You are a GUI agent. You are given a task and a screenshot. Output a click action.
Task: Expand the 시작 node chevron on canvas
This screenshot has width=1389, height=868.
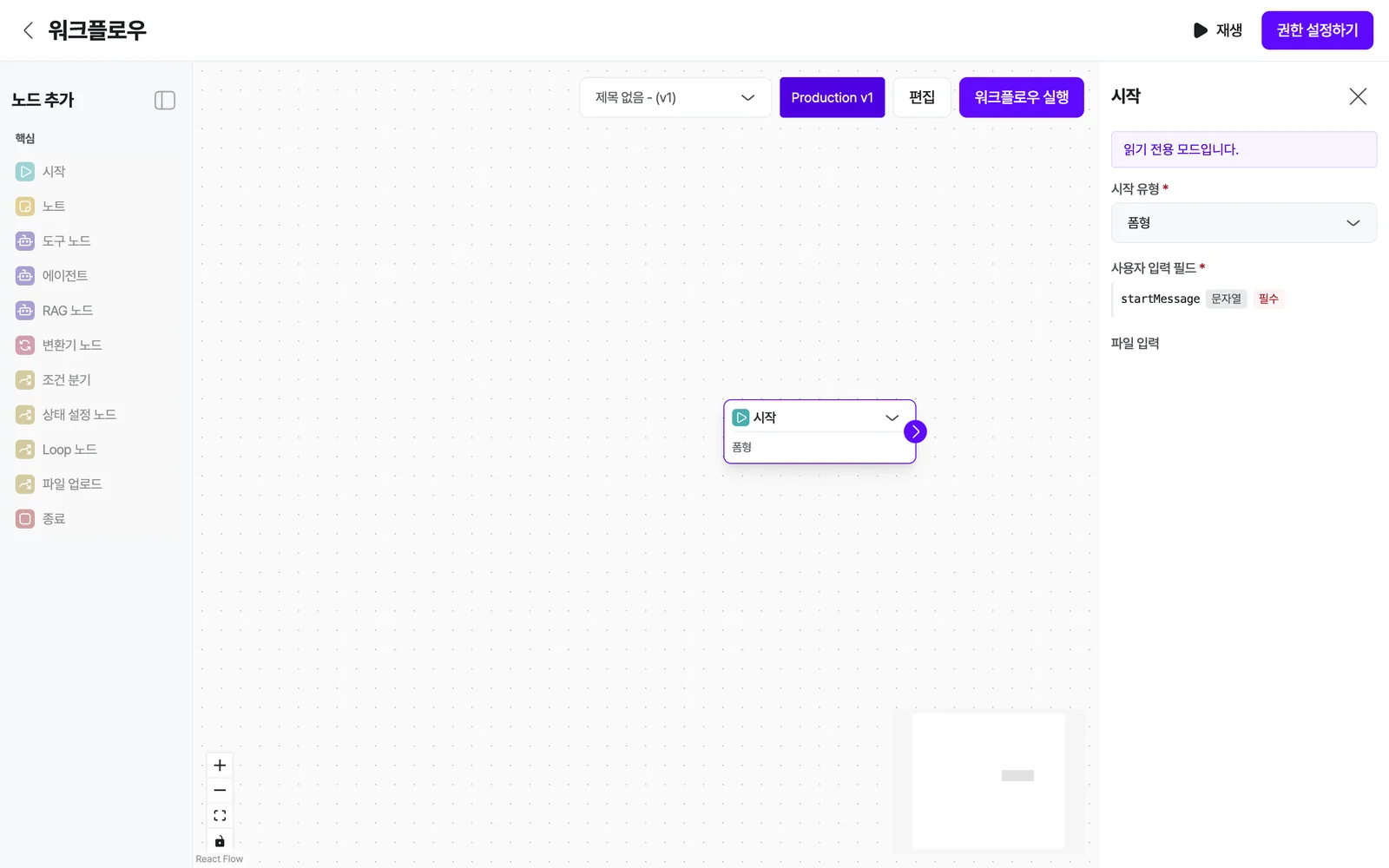pos(892,418)
